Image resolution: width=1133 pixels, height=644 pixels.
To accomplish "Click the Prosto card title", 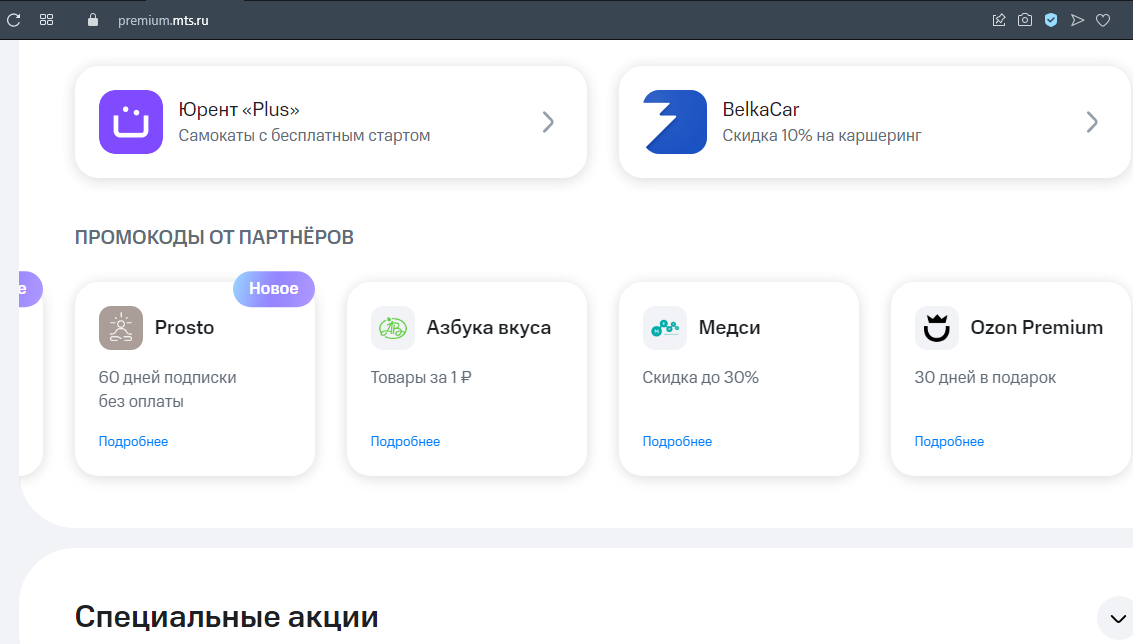I will click(x=184, y=327).
